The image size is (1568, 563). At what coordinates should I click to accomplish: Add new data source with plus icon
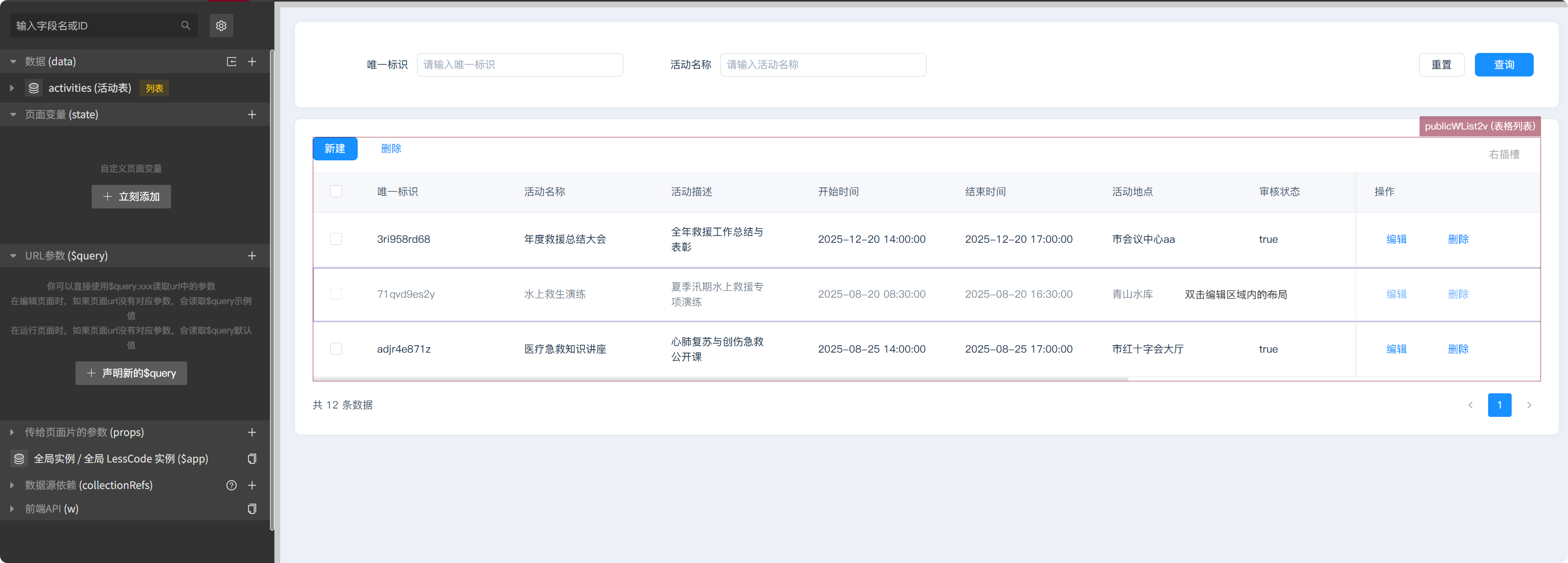pos(252,61)
